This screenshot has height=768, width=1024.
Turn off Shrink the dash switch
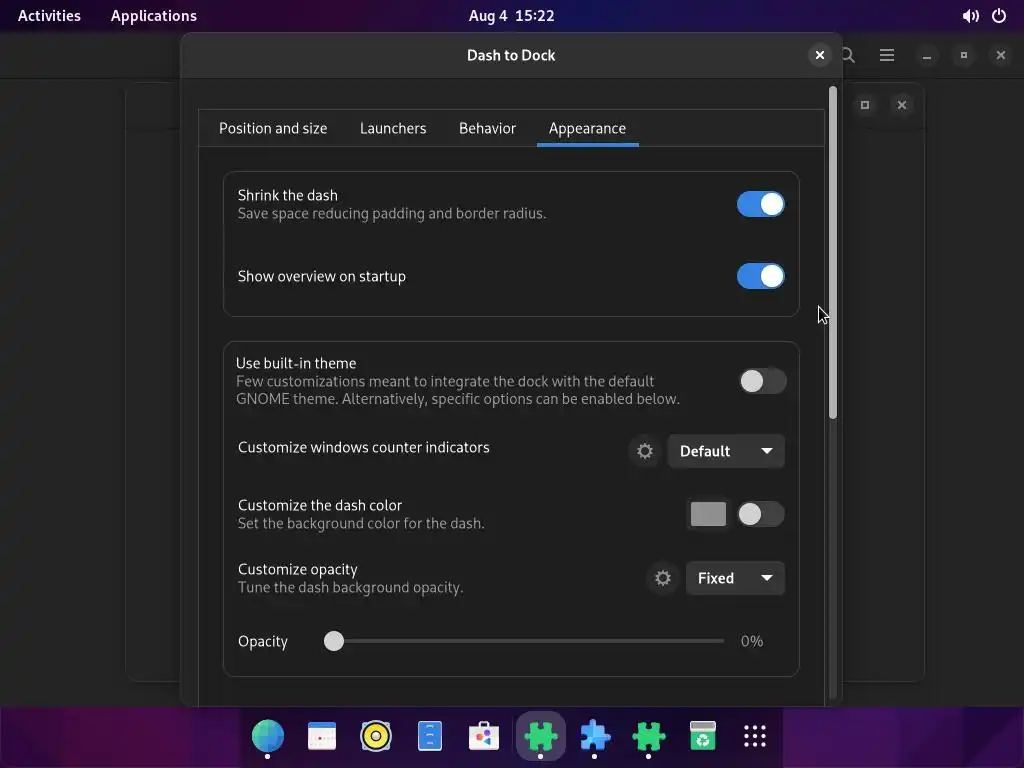761,204
